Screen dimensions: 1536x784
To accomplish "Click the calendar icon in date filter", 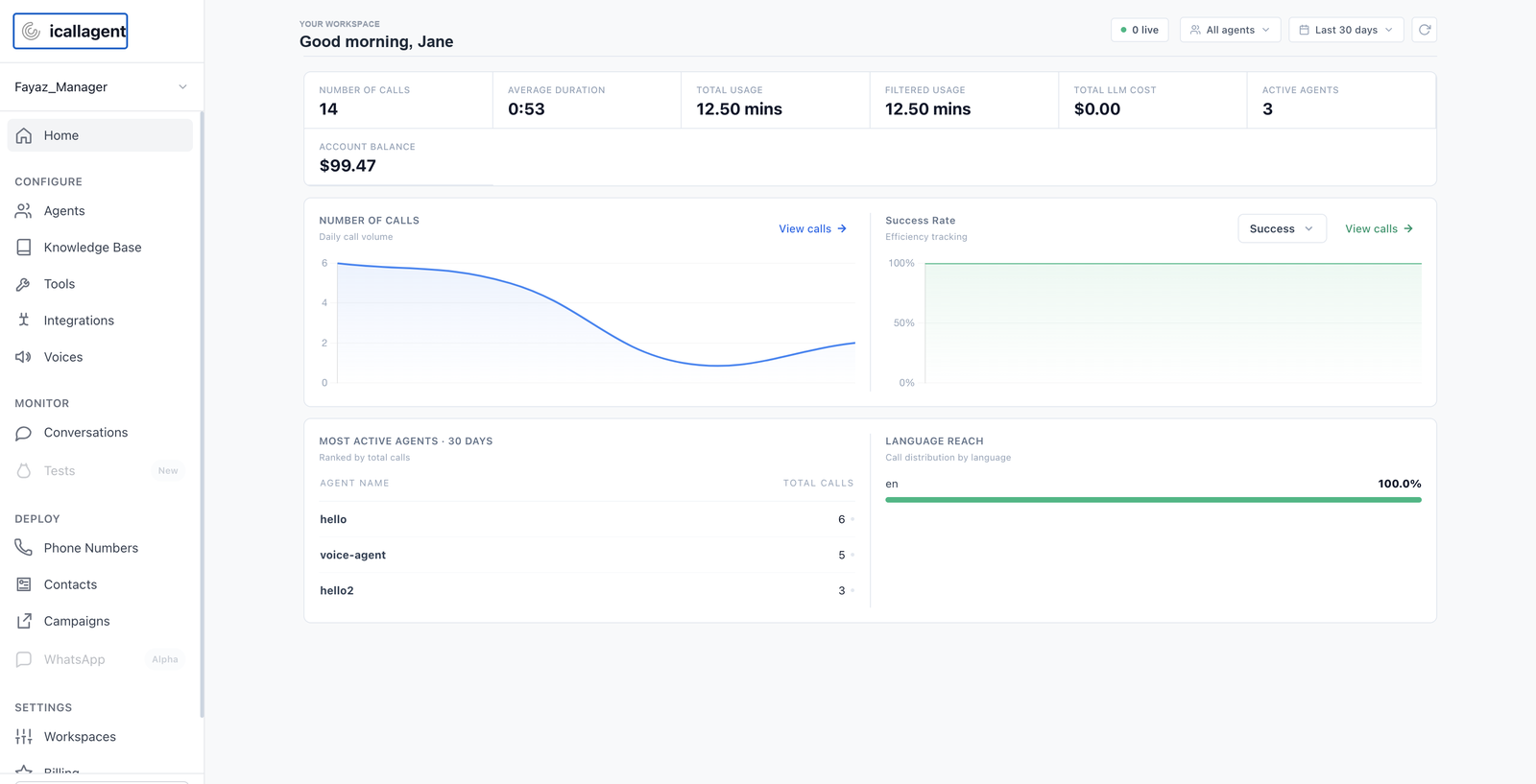I will [x=1304, y=30].
